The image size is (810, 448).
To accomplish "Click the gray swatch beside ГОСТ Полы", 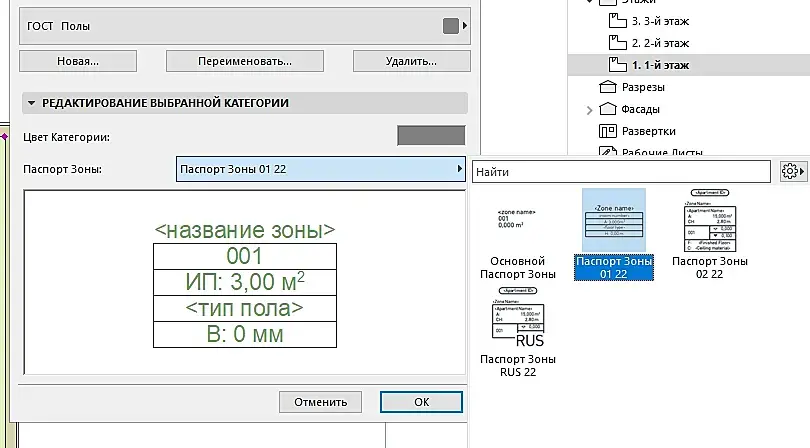I will click(x=450, y=26).
